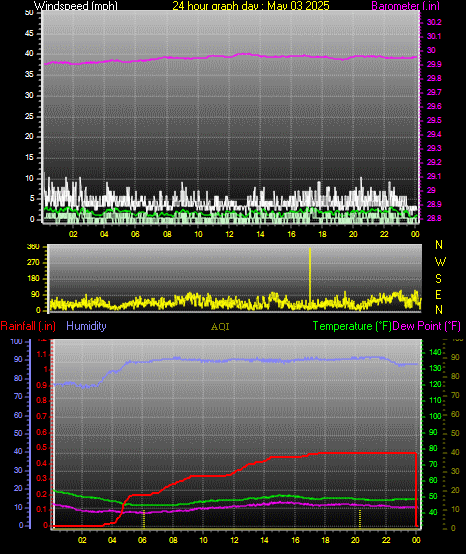Click the red rainfall drop at midnight
The image size is (466, 554).
click(416, 489)
